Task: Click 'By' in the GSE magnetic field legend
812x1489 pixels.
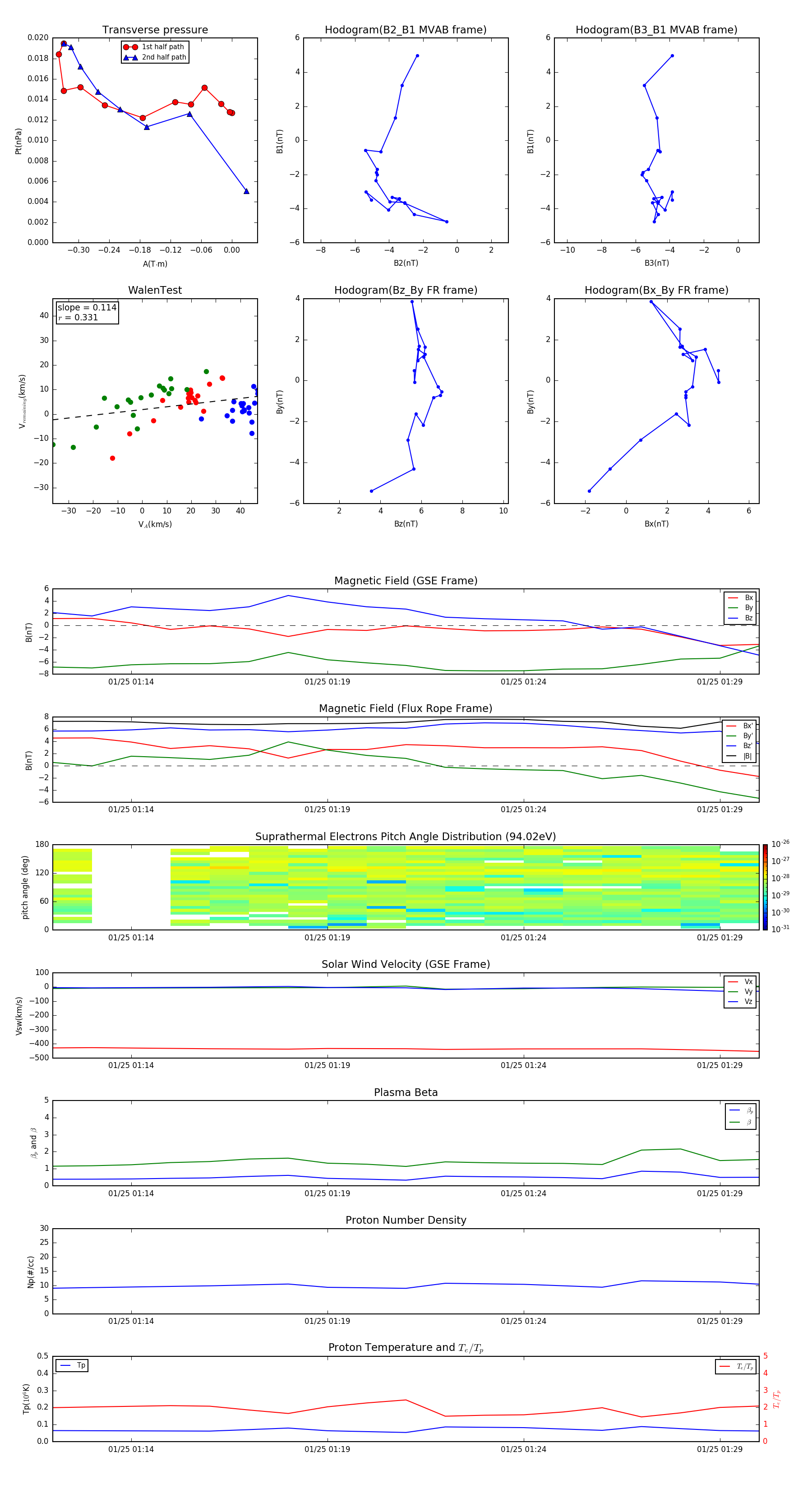Action: (748, 607)
